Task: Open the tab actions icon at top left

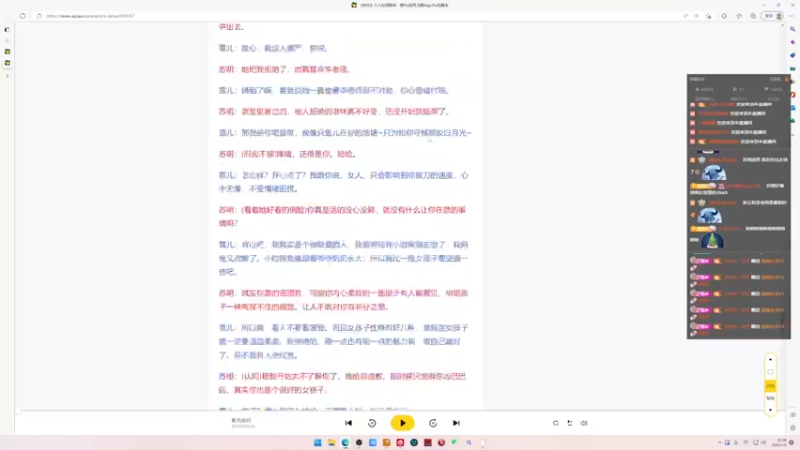Action: coord(7,30)
